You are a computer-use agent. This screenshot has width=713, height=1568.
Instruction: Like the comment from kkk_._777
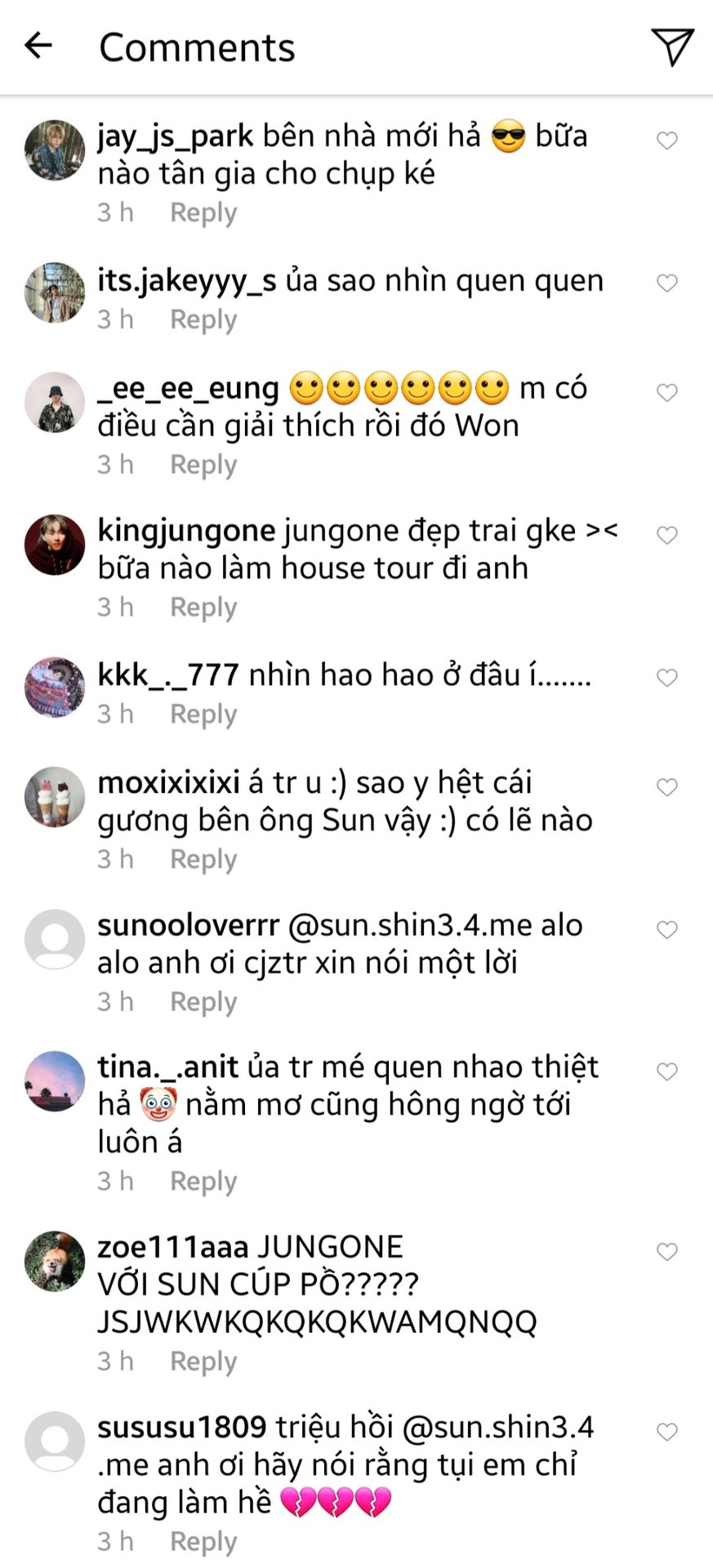pos(667,678)
